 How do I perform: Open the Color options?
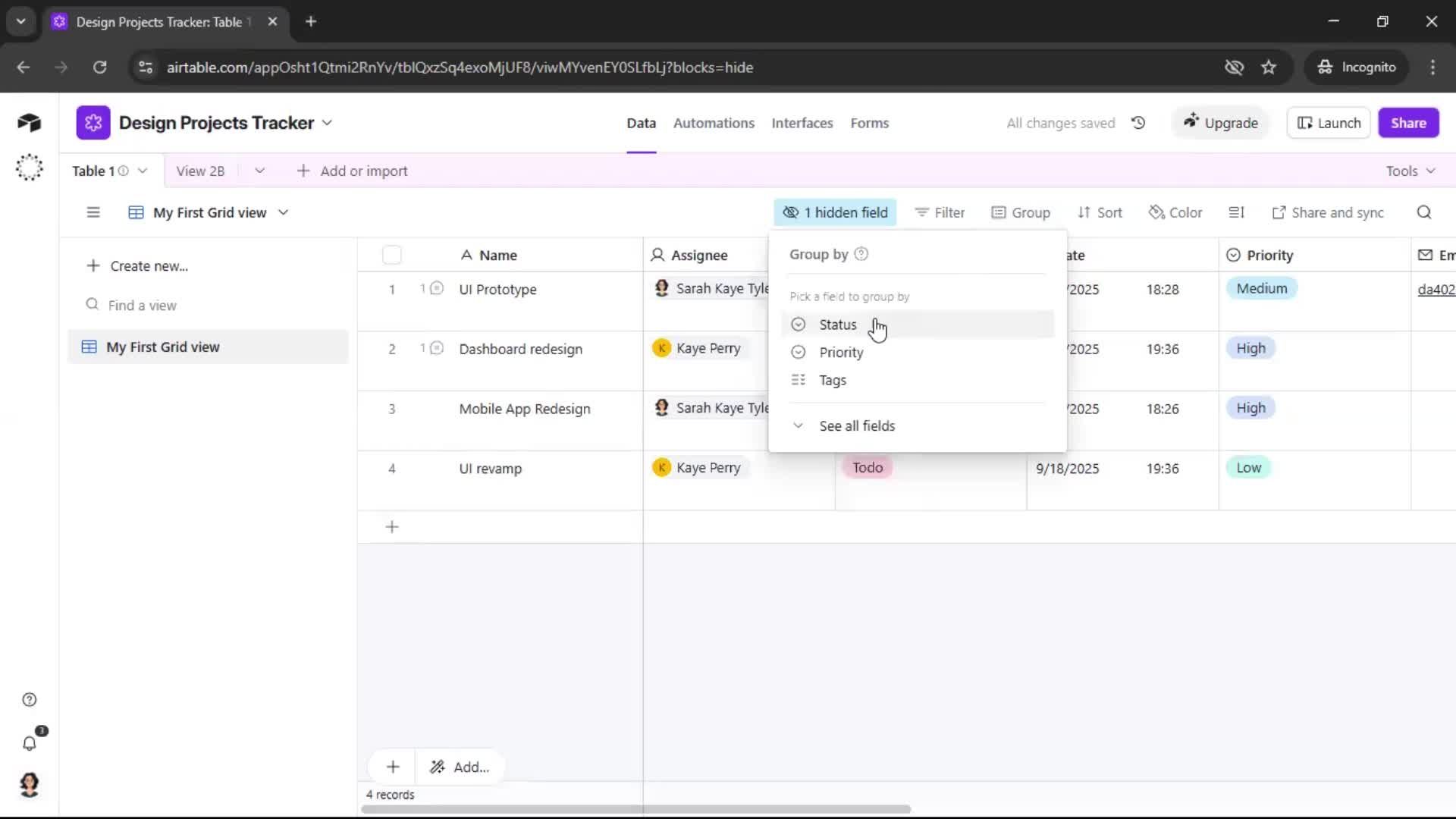tap(1175, 212)
